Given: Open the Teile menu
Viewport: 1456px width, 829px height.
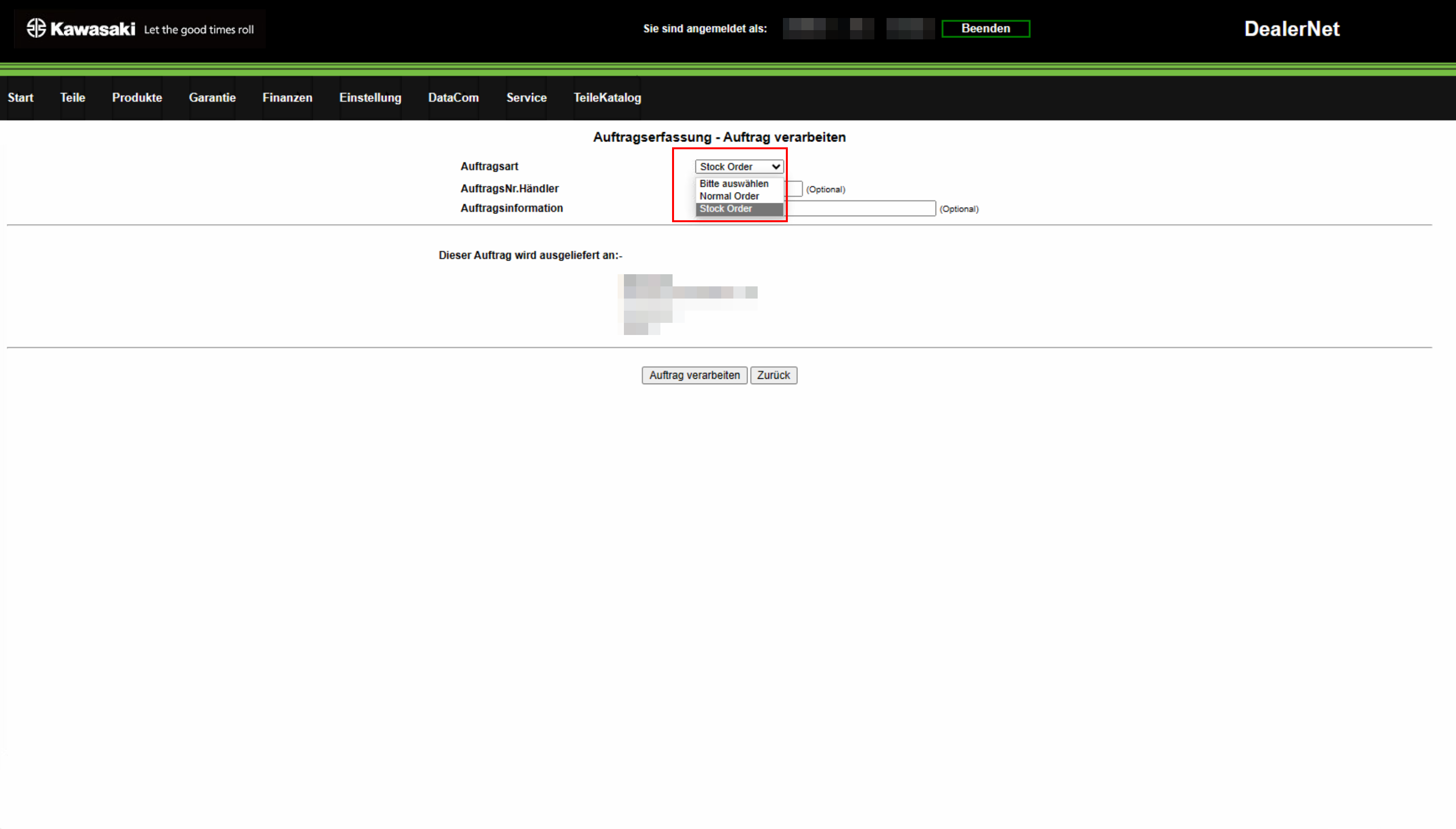Looking at the screenshot, I should pos(72,97).
